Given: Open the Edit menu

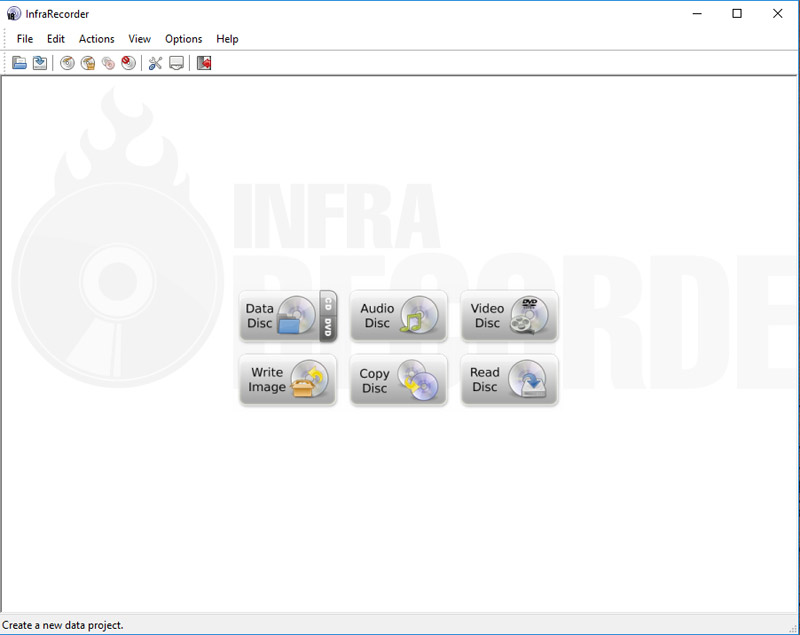Looking at the screenshot, I should [56, 39].
